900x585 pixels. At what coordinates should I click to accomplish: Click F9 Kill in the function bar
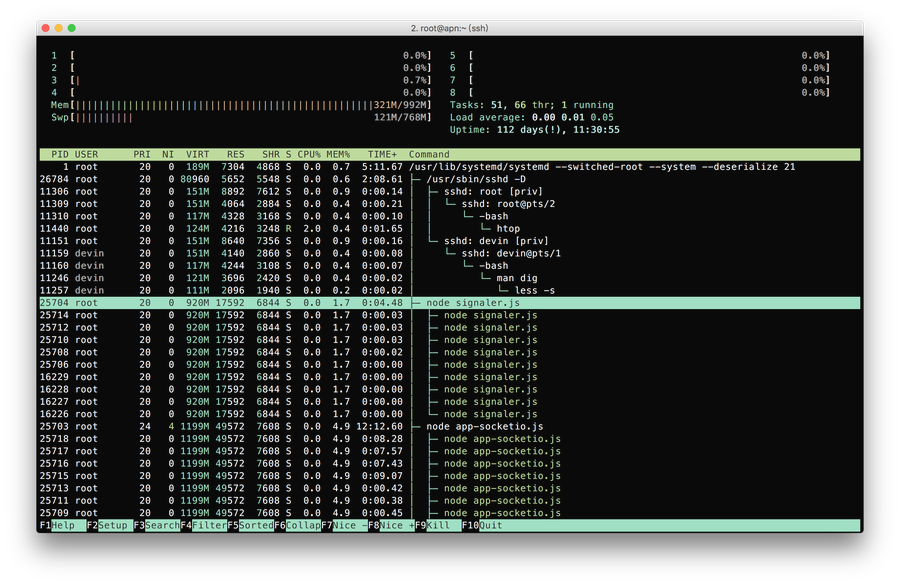(x=438, y=525)
